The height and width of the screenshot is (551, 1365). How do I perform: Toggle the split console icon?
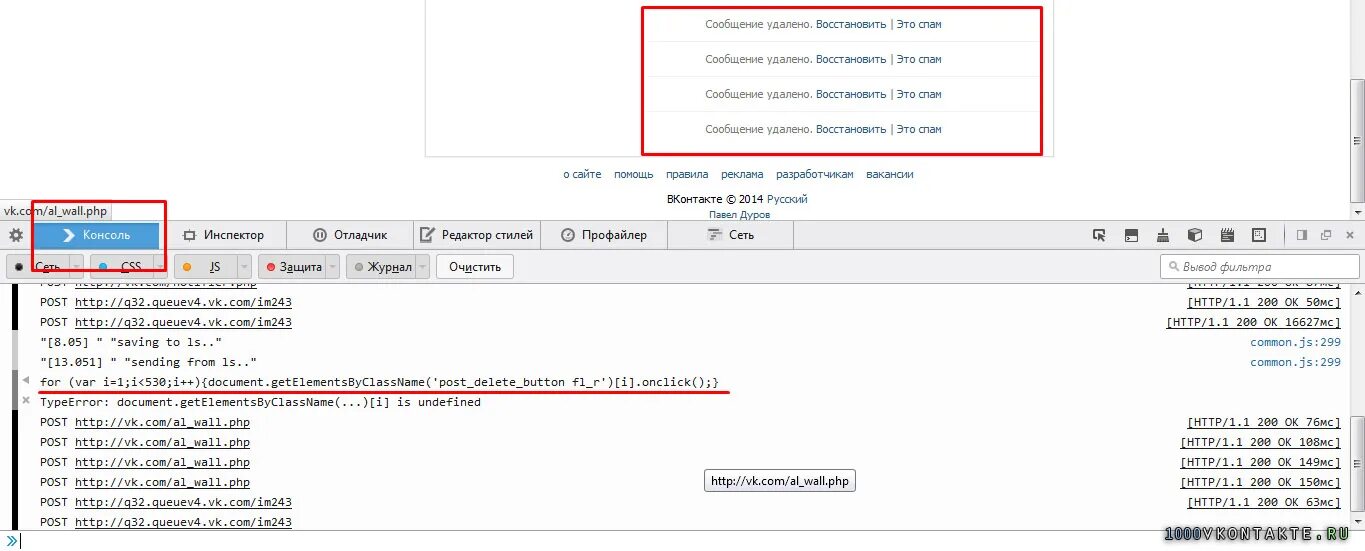1131,236
